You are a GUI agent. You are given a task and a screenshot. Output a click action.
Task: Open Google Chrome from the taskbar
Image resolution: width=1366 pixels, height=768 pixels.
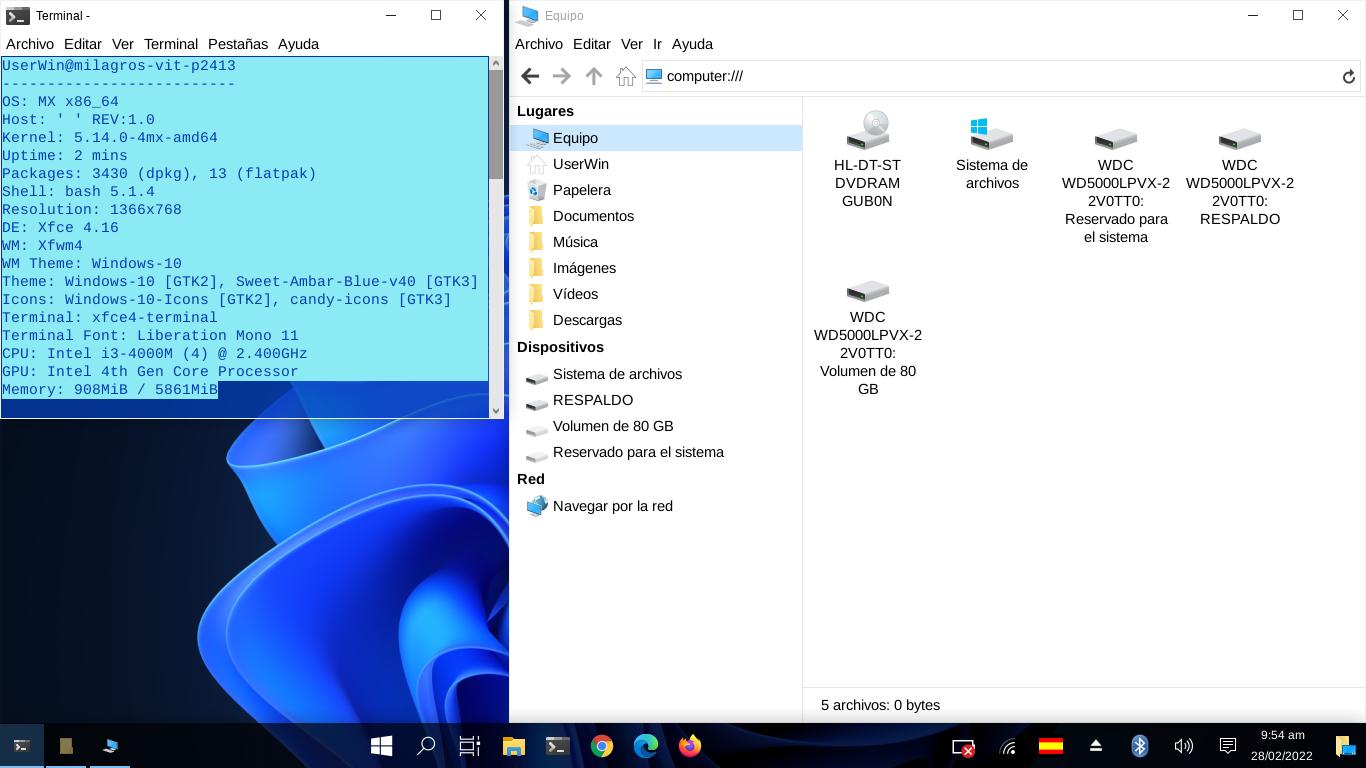[602, 746]
